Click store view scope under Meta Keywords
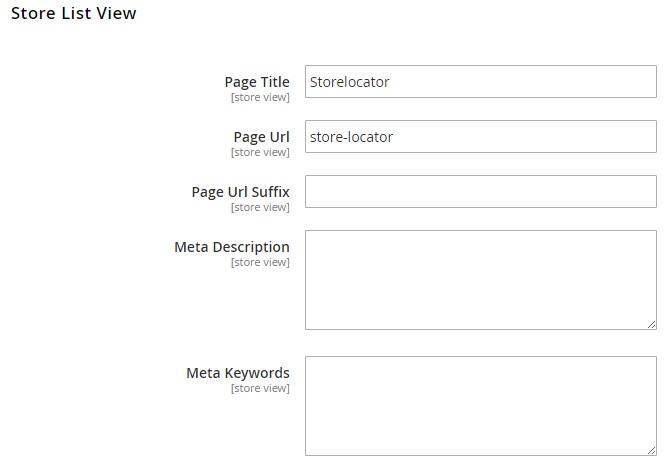 click(260, 389)
